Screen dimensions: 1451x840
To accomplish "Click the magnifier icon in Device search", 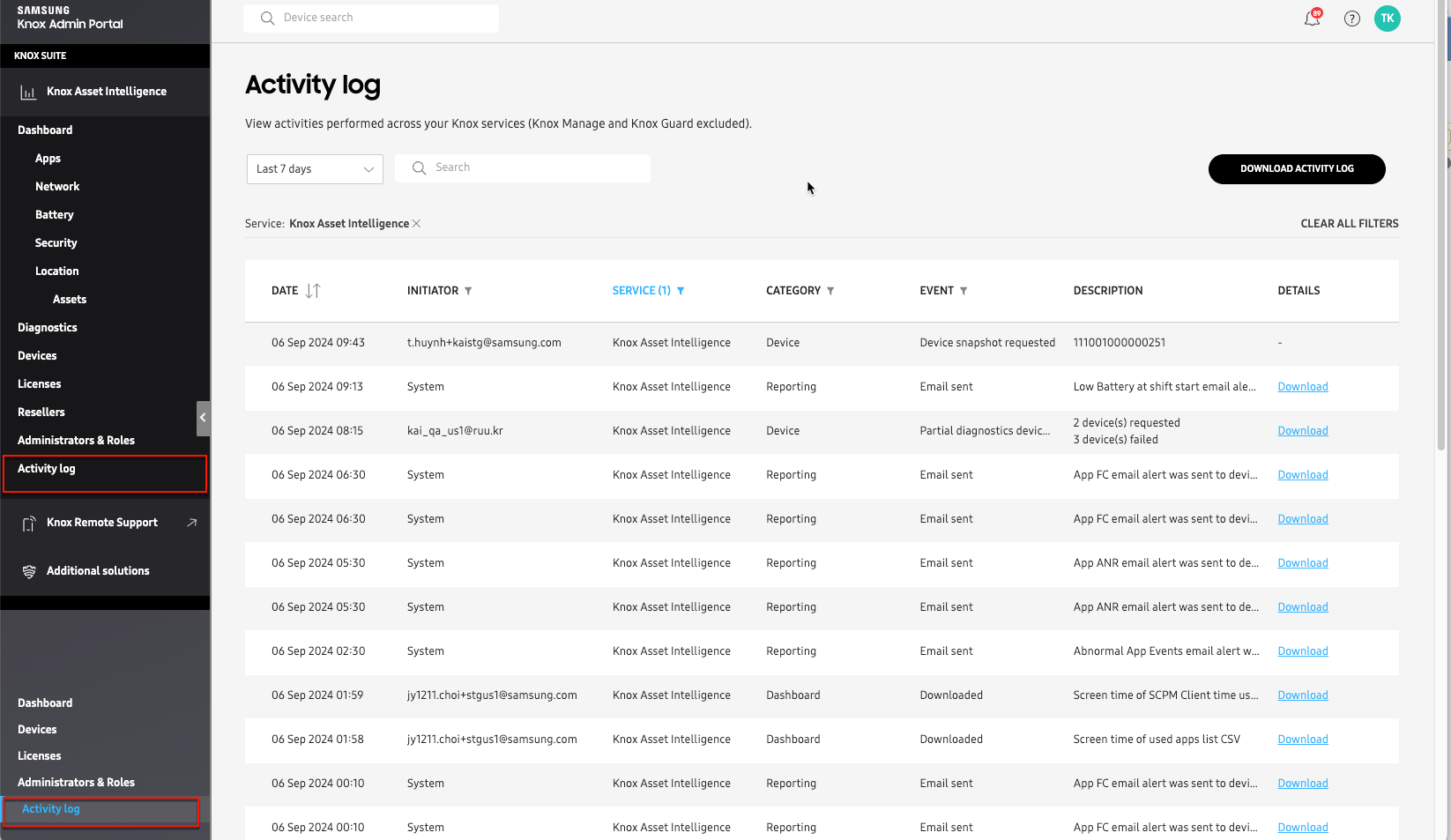I will pyautogui.click(x=267, y=18).
